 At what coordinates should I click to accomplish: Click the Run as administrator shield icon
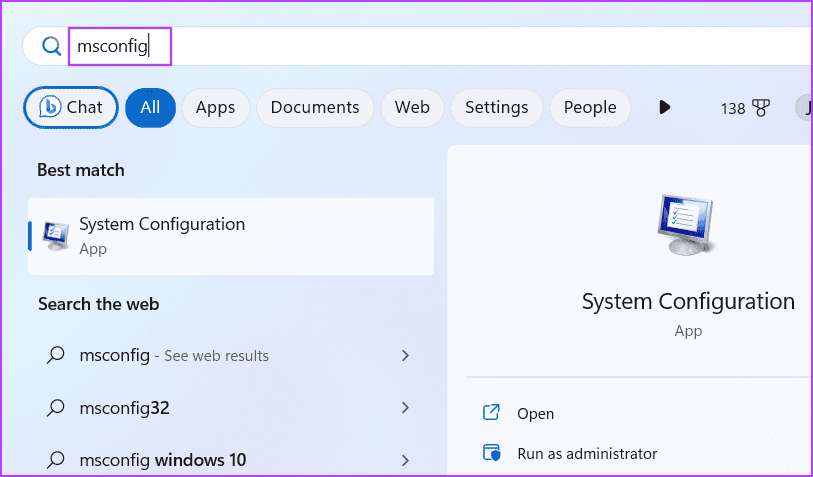pyautogui.click(x=492, y=453)
